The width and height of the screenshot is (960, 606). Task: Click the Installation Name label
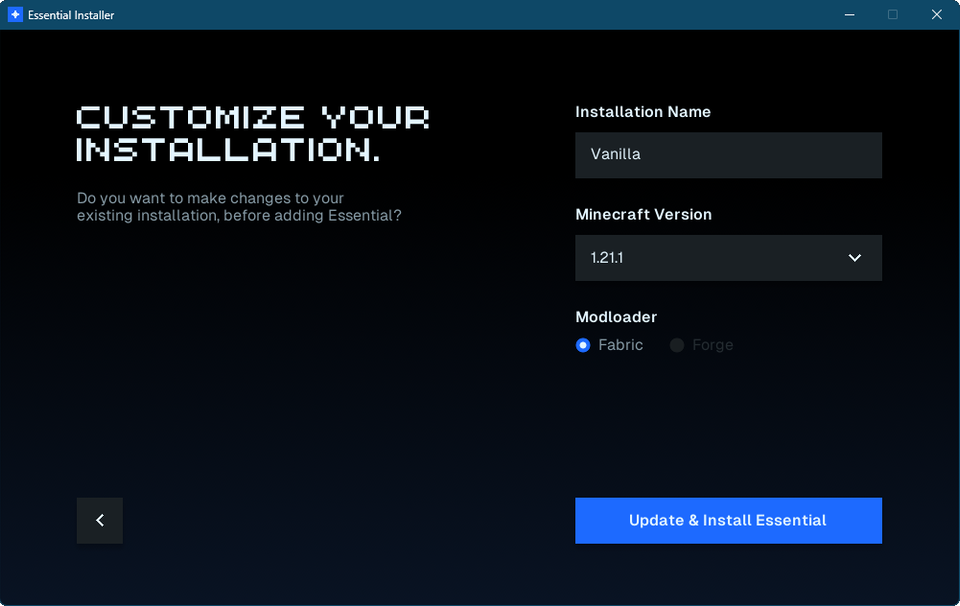[x=643, y=111]
